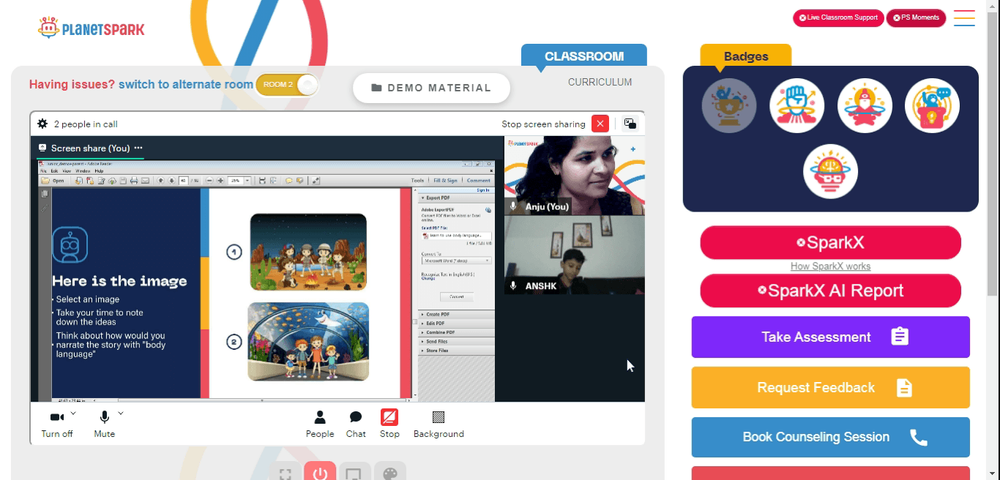
Task: Open the hamburger menu at top right
Action: (x=964, y=18)
